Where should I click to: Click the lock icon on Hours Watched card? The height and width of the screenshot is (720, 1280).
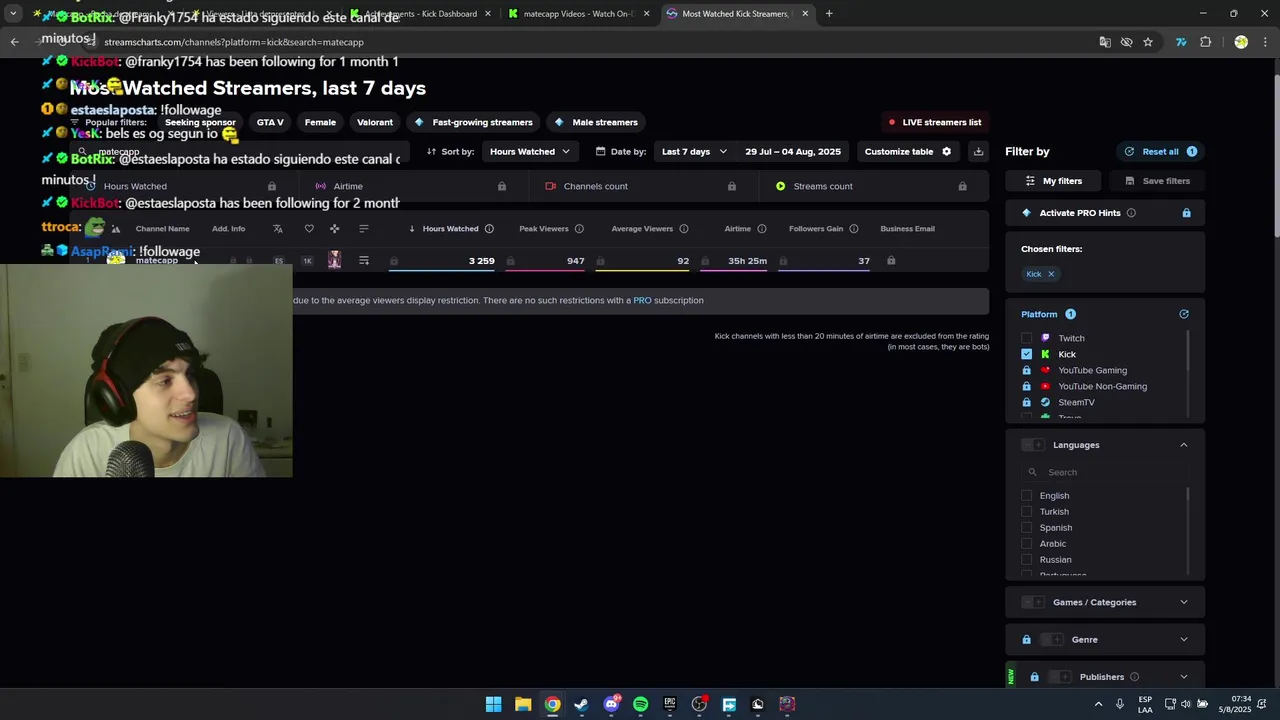272,186
